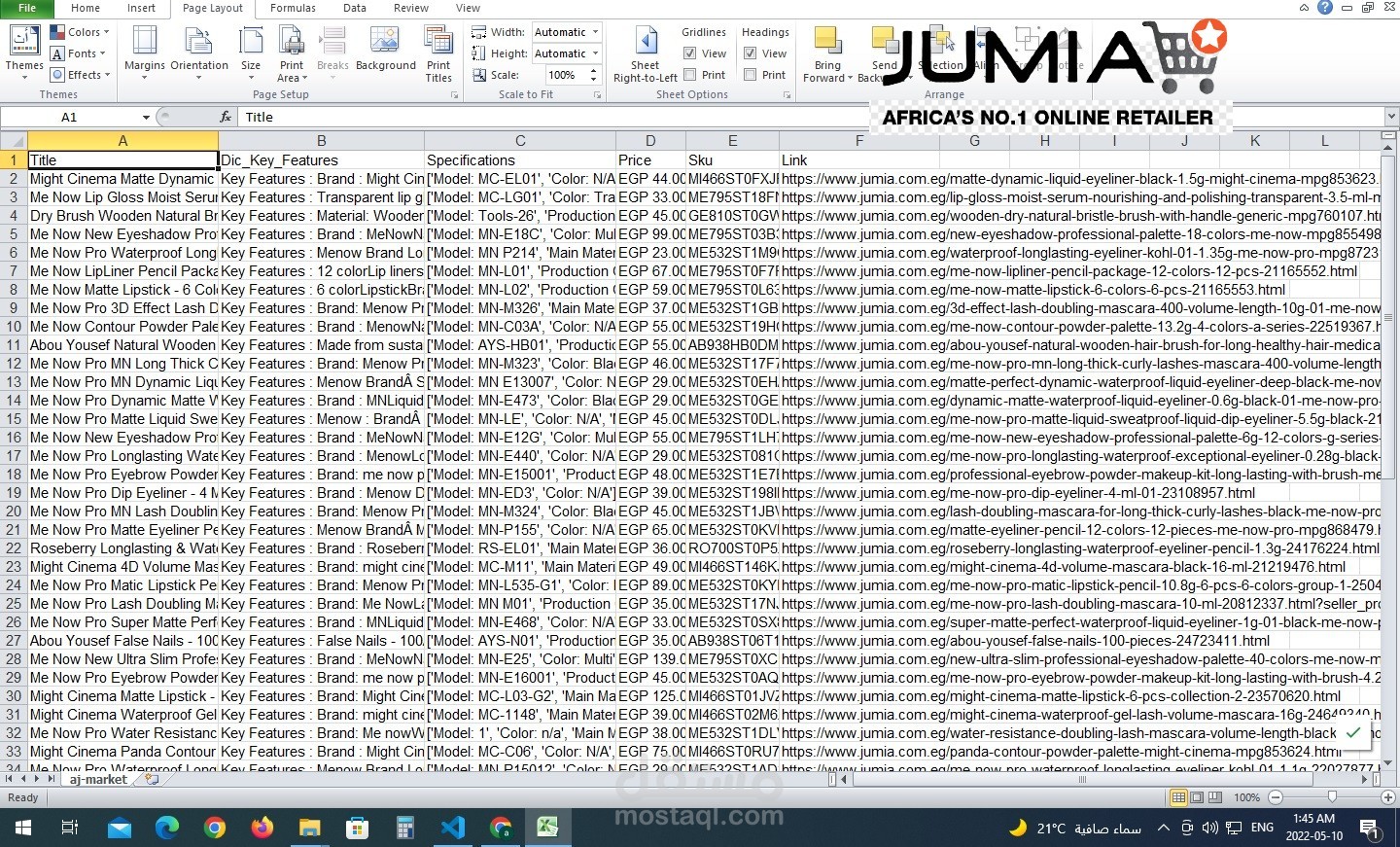Switch to the Review tab
This screenshot has height=847, width=1400.
click(x=411, y=8)
